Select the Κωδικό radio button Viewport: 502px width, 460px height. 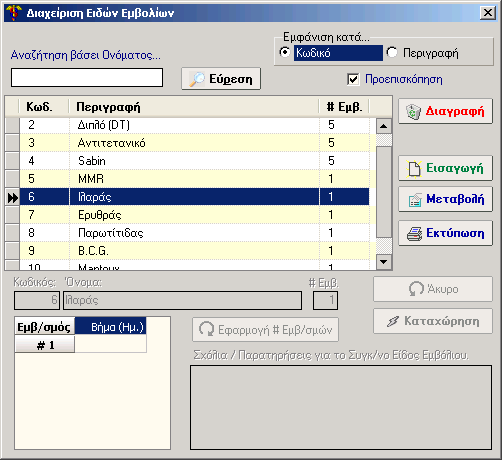pyautogui.click(x=285, y=52)
